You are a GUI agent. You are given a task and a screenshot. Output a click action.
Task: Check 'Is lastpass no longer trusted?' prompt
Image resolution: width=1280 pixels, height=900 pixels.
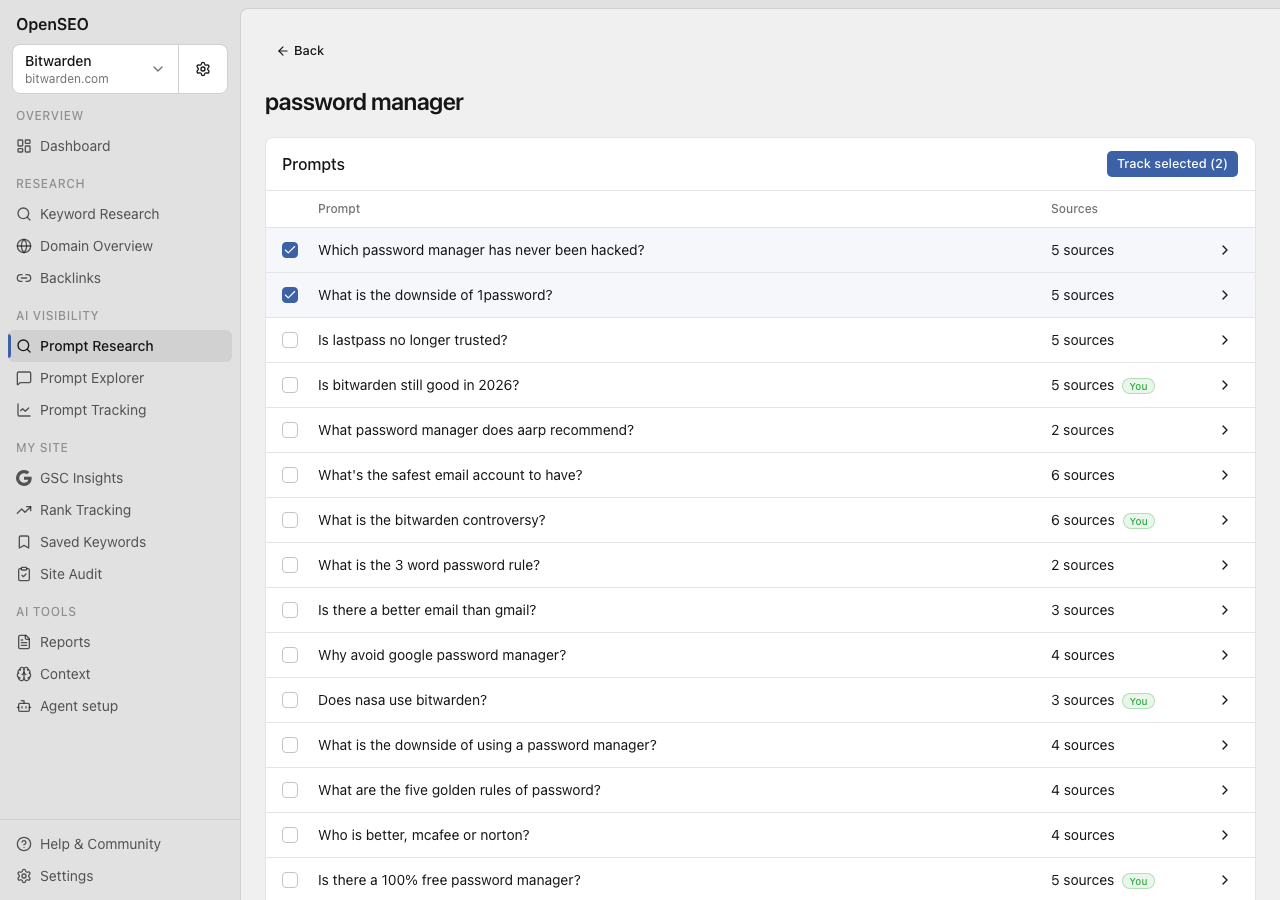(290, 340)
